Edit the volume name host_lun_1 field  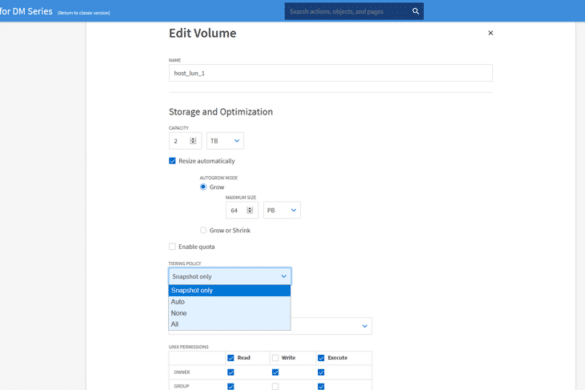(x=331, y=73)
